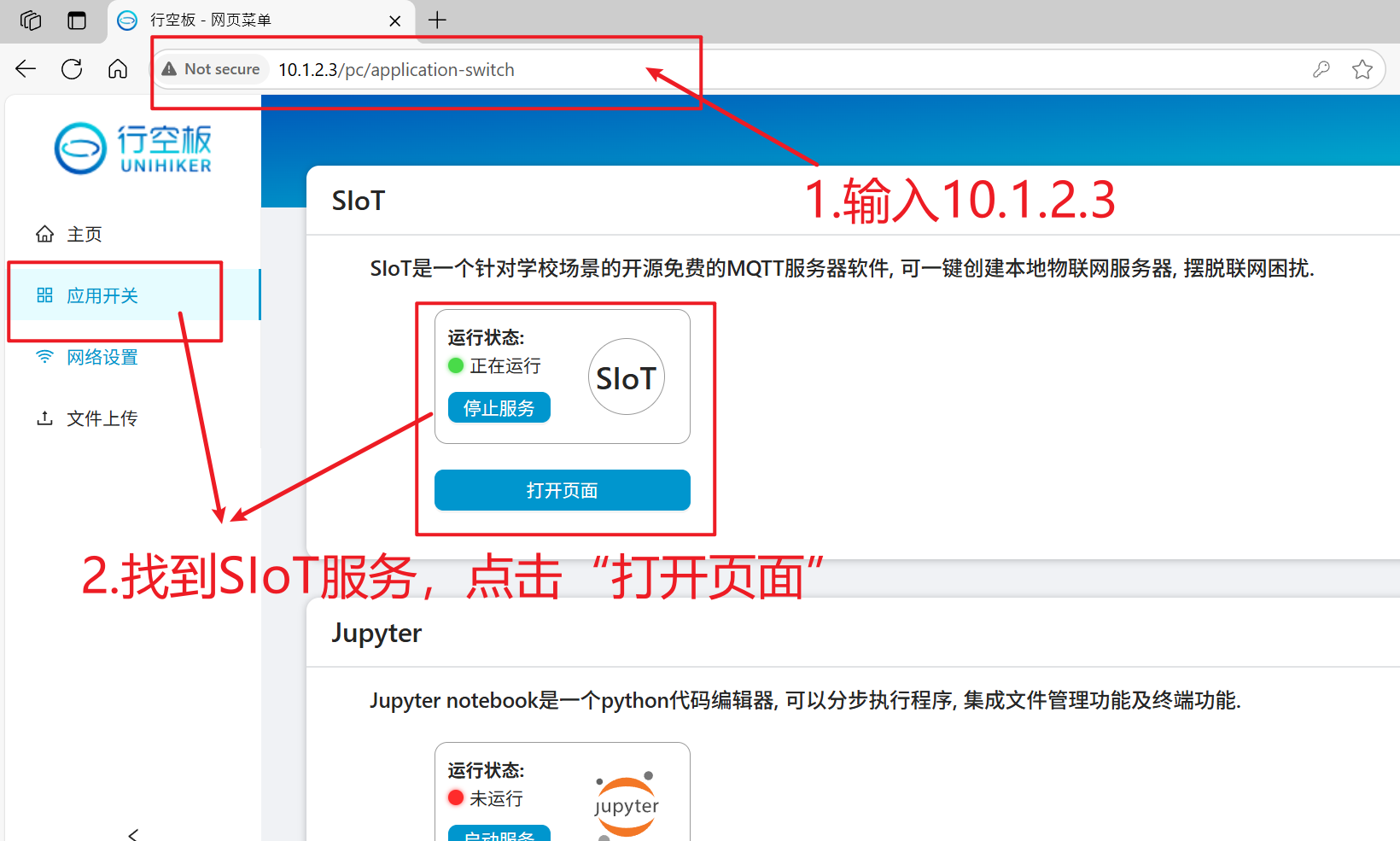Add page to favorites with star icon
The width and height of the screenshot is (1400, 841).
(x=1362, y=69)
